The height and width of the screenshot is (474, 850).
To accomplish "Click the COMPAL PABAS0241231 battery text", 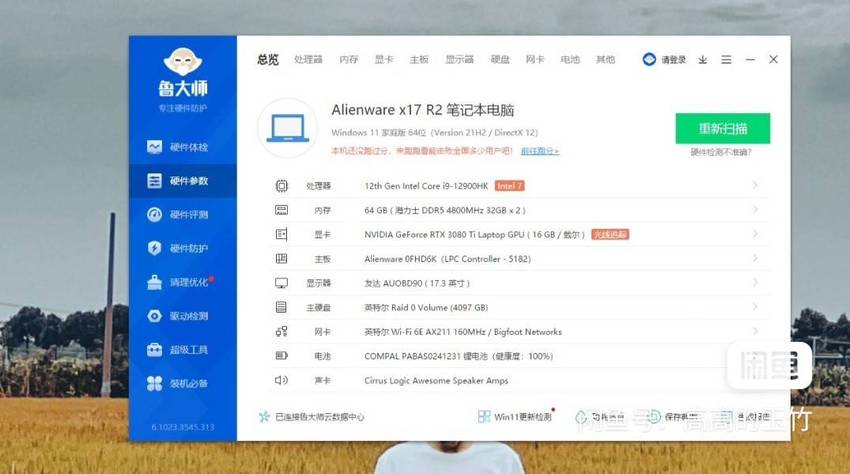I will coord(459,356).
